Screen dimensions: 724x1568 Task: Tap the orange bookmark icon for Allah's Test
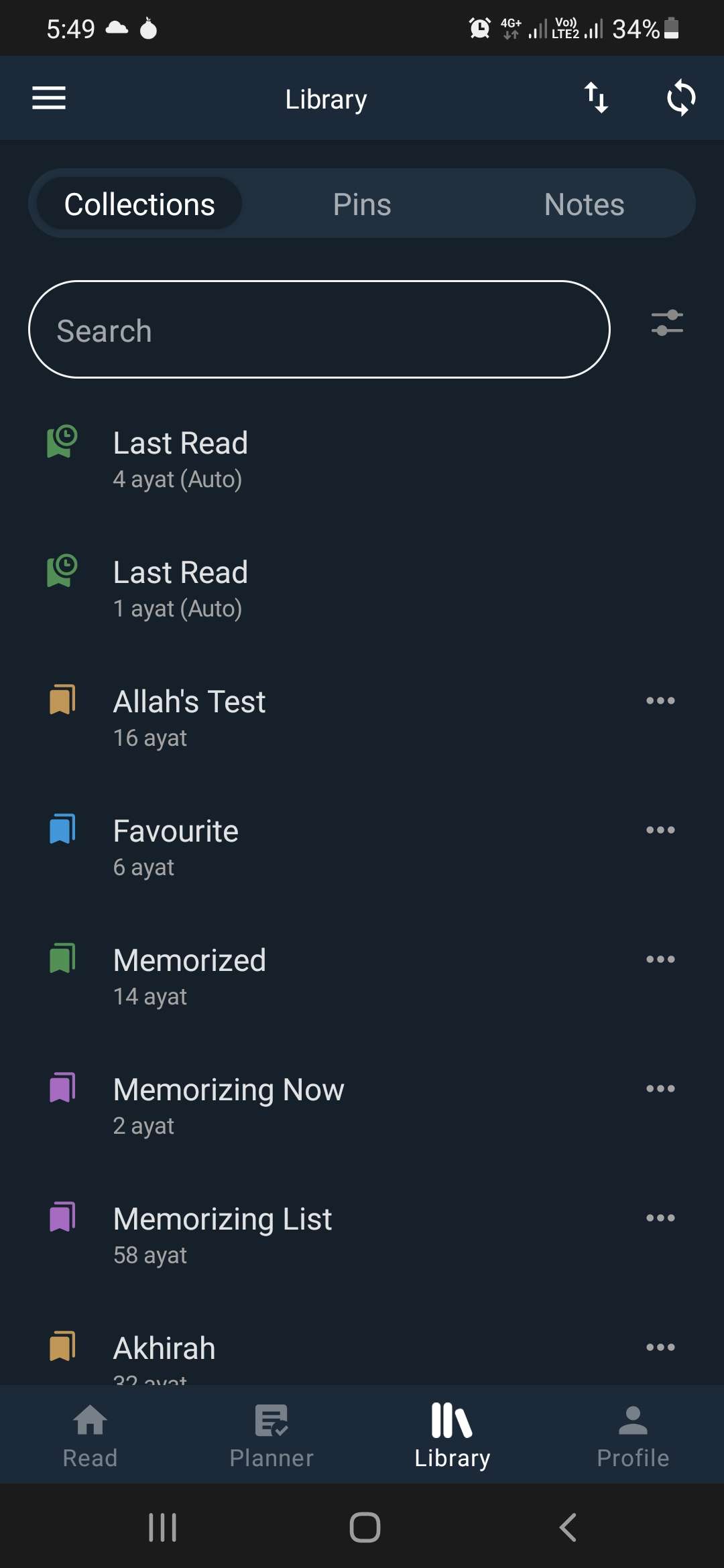(62, 700)
